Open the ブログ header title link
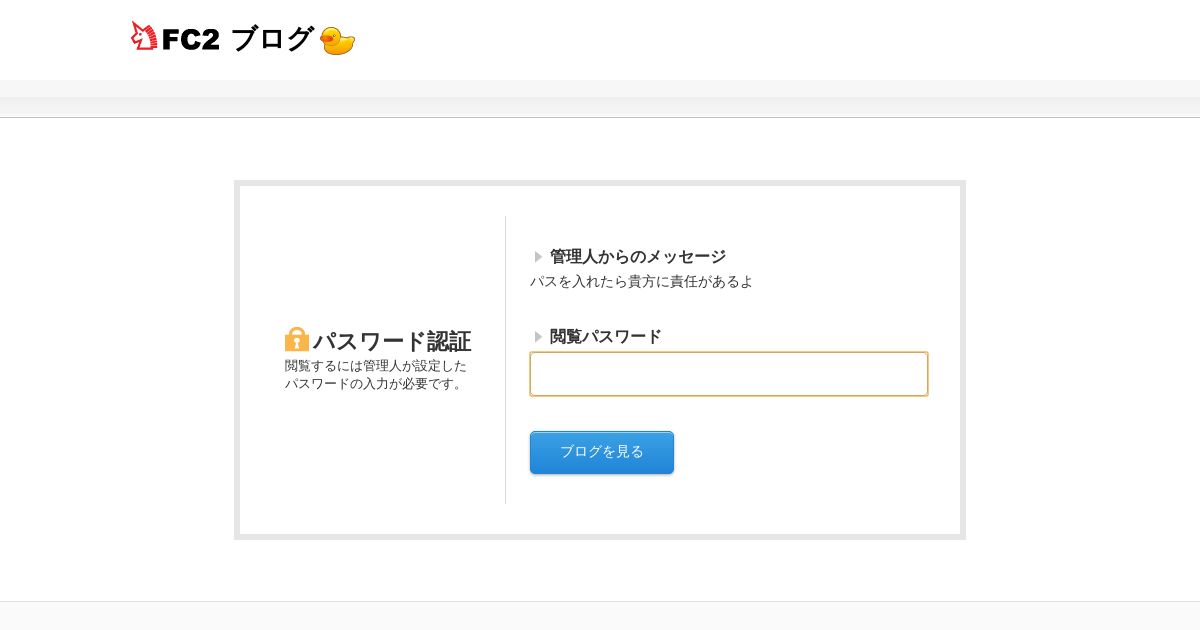 pos(272,39)
